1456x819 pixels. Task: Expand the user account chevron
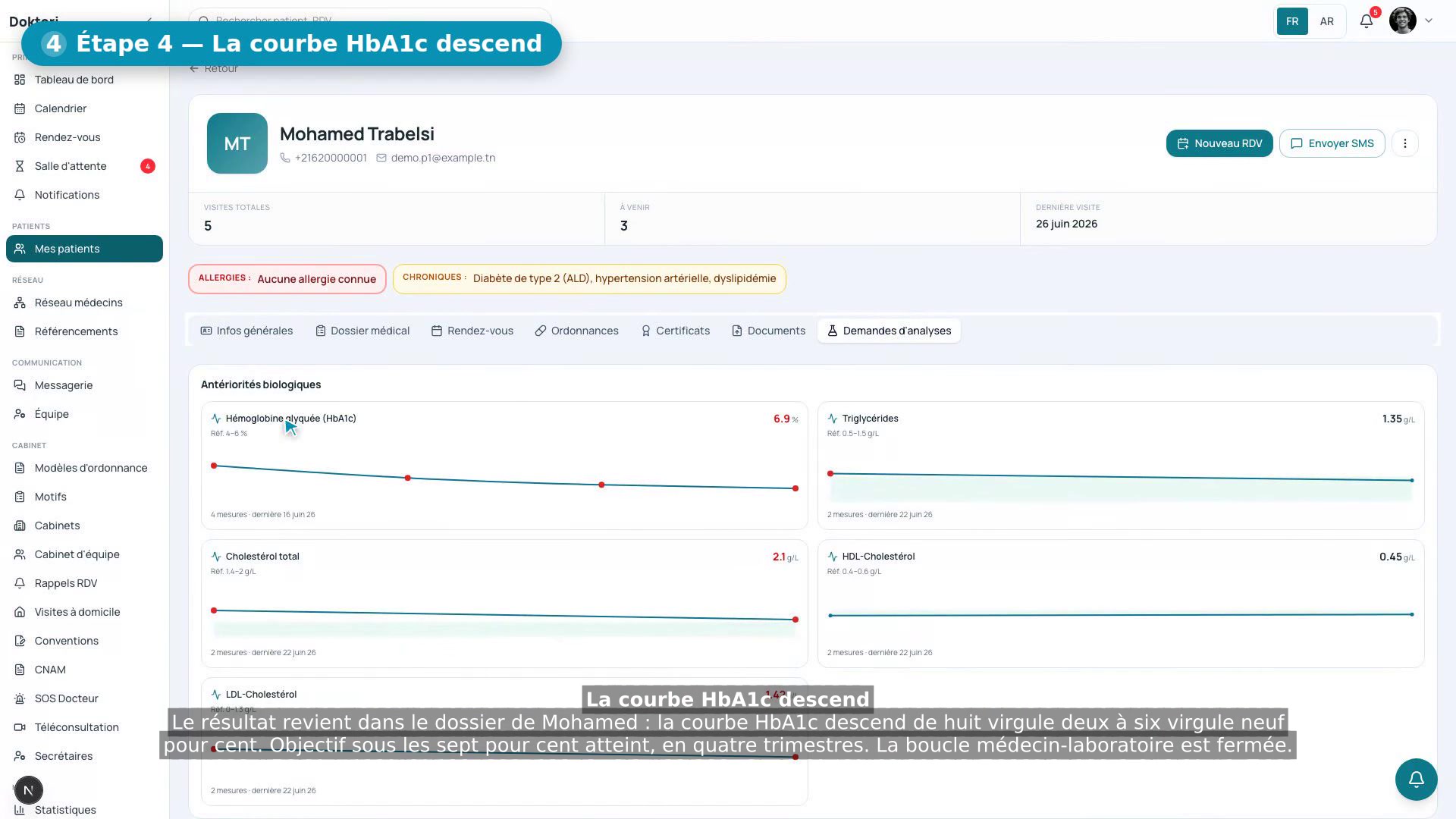point(1429,21)
